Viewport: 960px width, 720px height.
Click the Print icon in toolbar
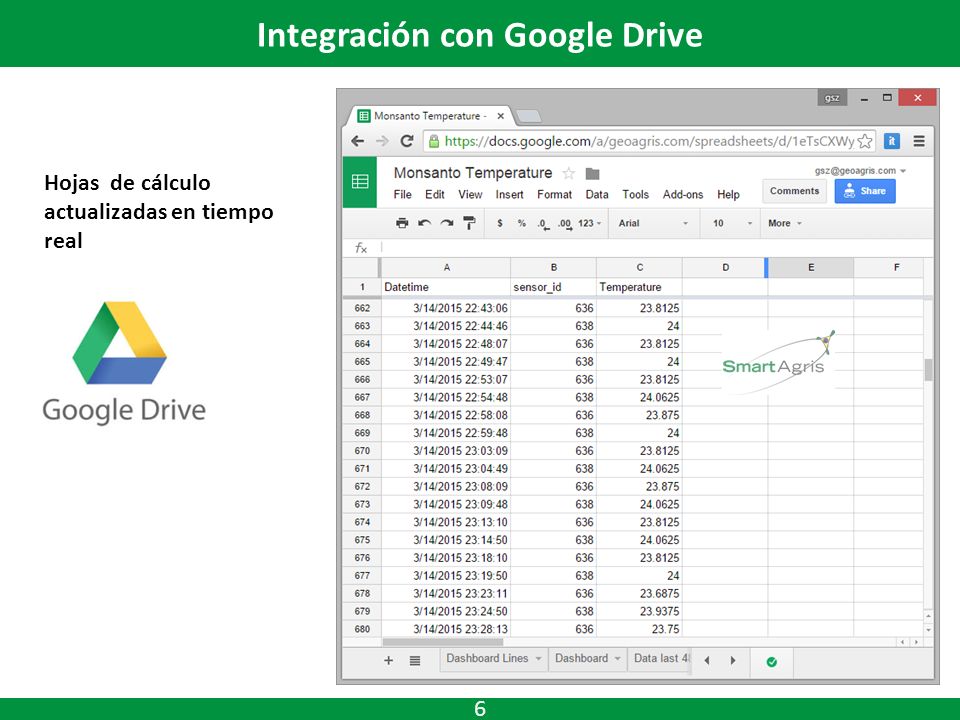click(402, 223)
